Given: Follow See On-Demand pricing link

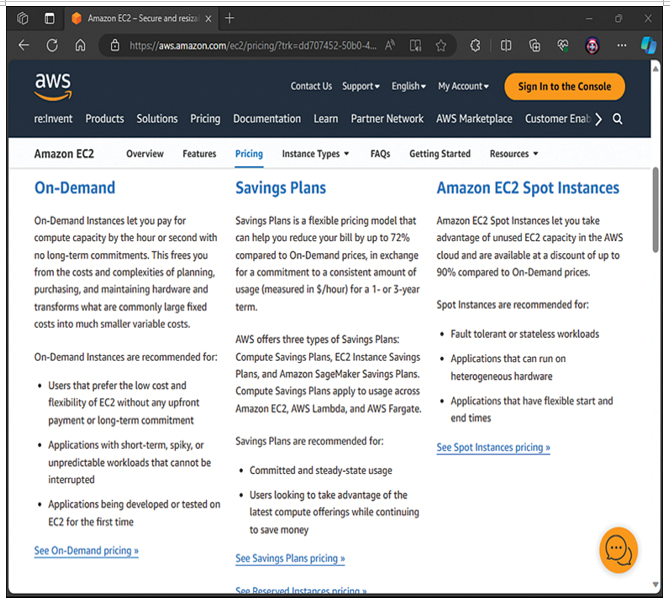Looking at the screenshot, I should pos(86,551).
